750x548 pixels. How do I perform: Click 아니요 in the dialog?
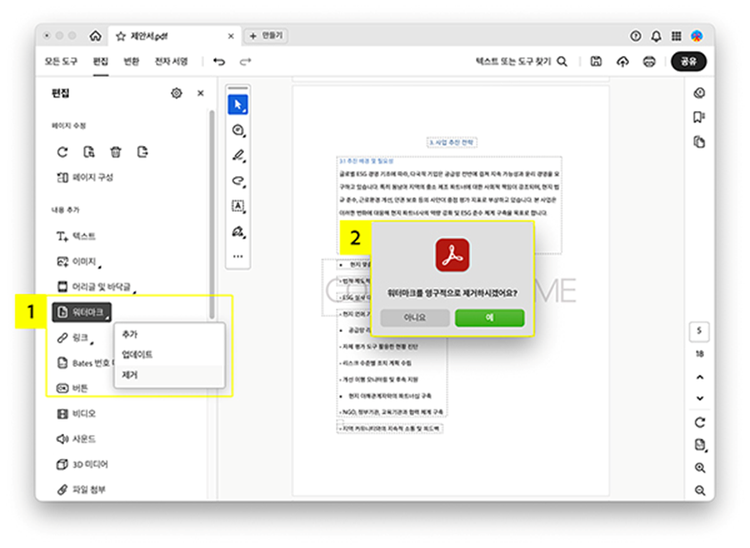[x=415, y=318]
